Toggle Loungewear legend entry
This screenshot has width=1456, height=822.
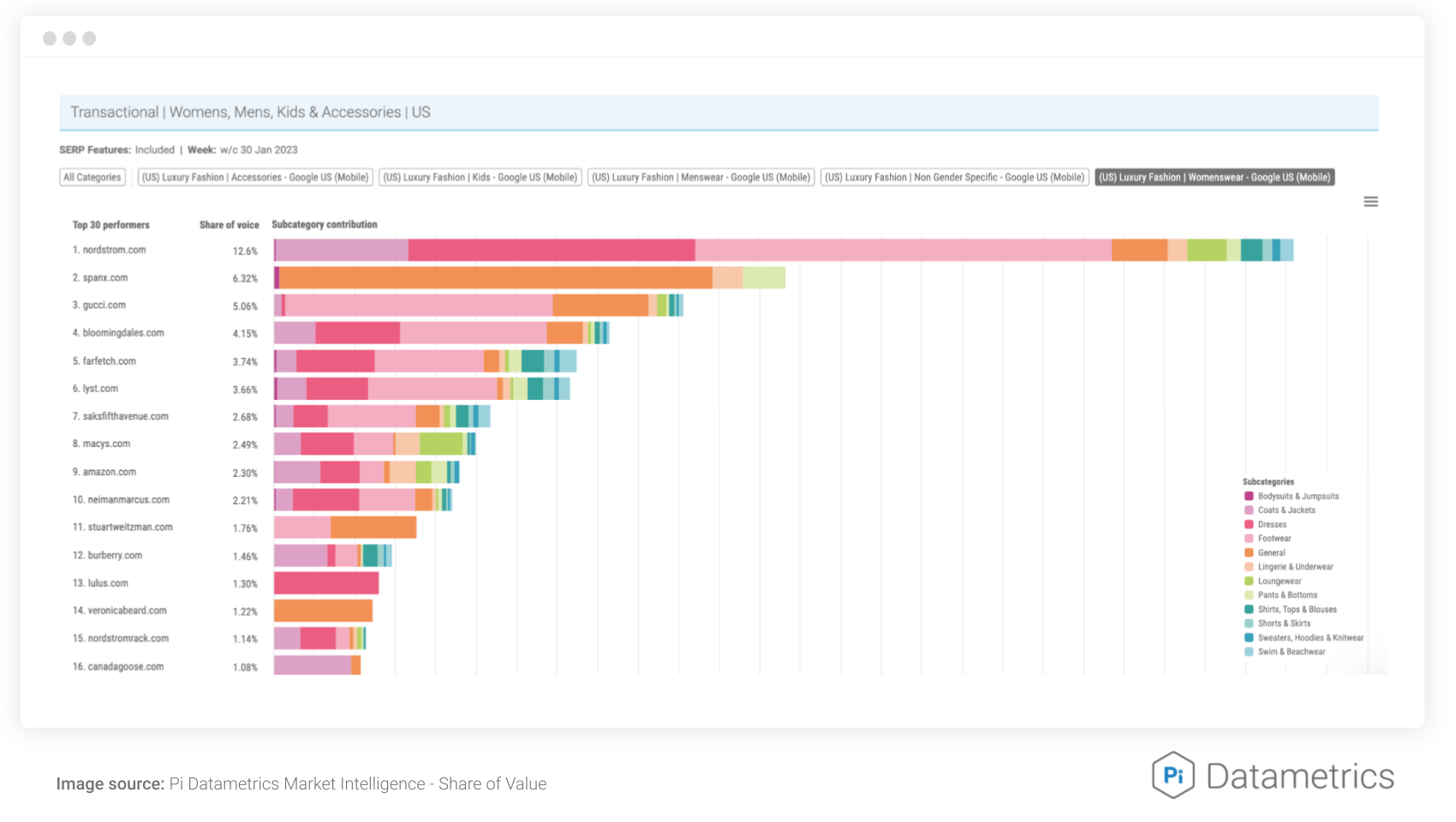(x=1273, y=581)
